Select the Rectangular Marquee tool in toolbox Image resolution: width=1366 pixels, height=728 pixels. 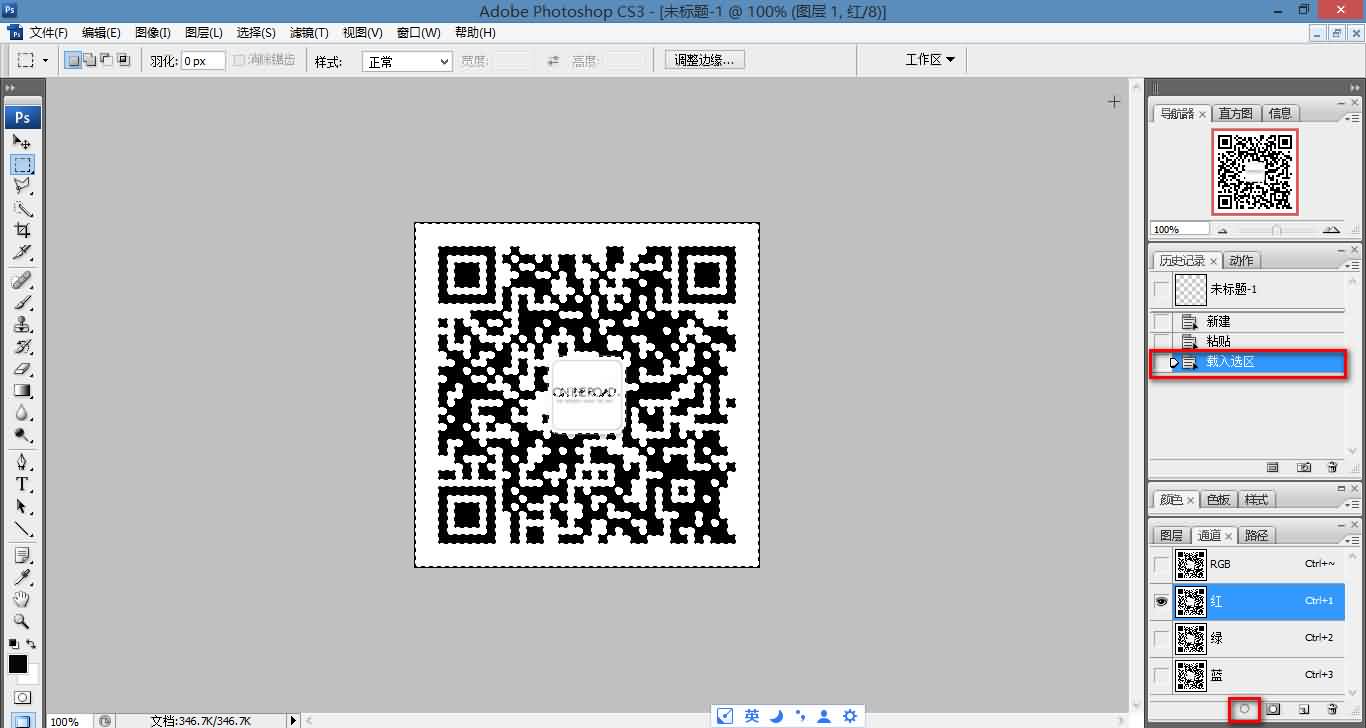point(23,165)
